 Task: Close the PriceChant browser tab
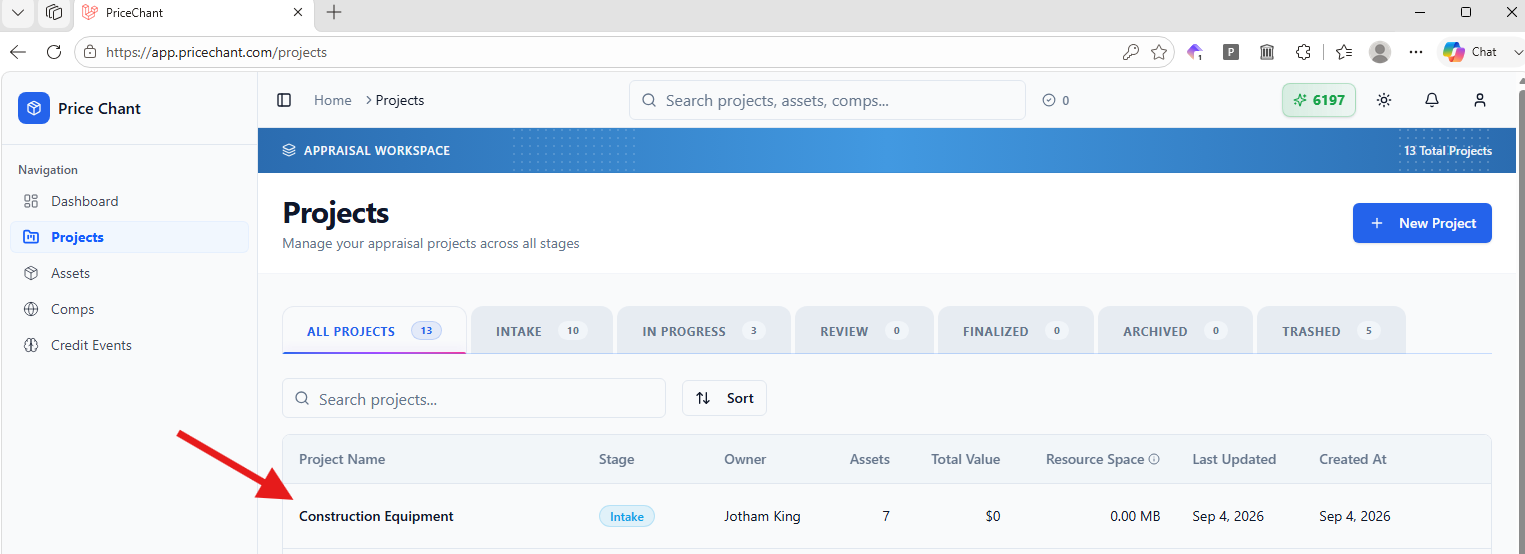pyautogui.click(x=298, y=13)
